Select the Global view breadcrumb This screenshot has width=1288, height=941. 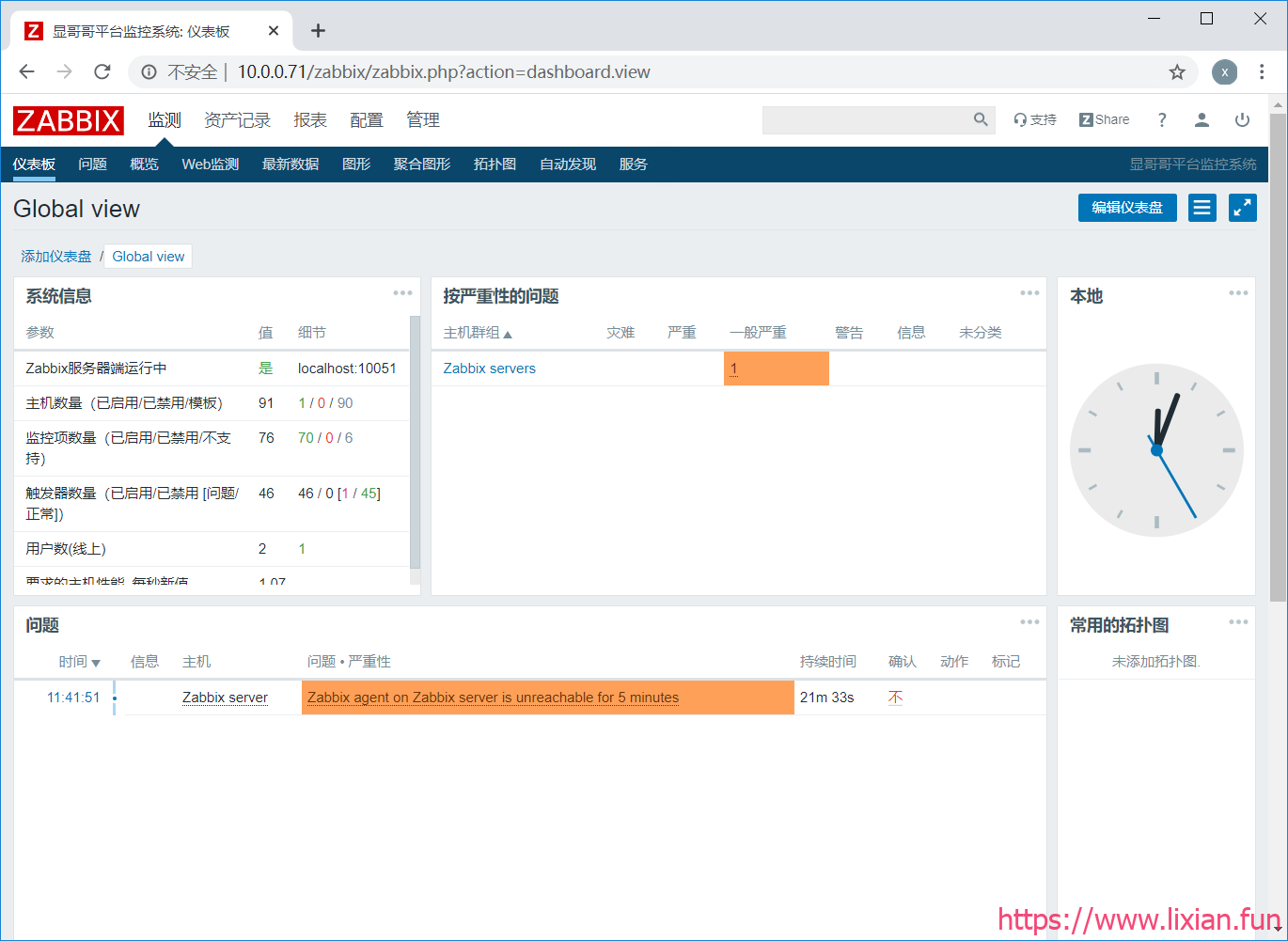point(149,257)
